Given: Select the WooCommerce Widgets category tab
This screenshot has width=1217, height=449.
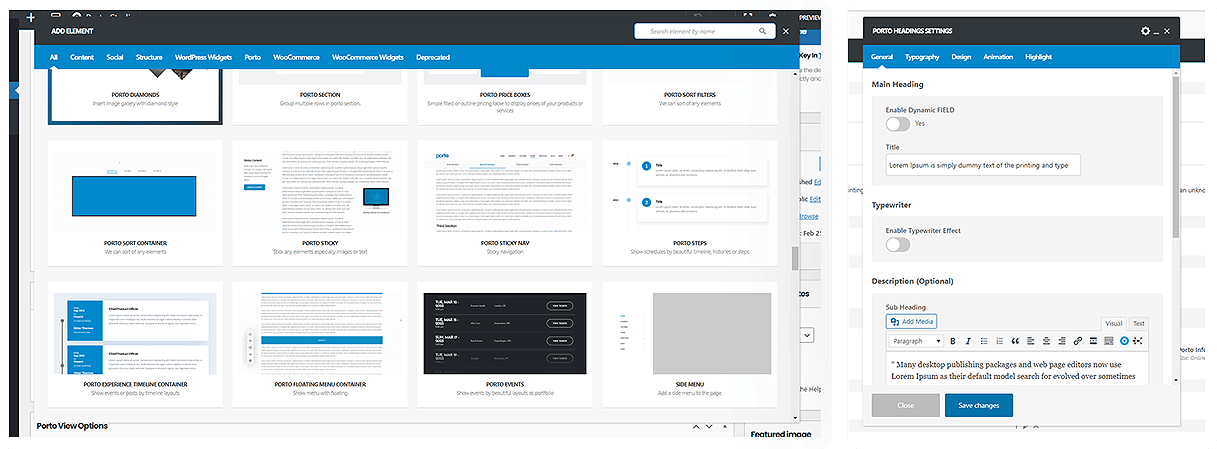Looking at the screenshot, I should point(368,58).
